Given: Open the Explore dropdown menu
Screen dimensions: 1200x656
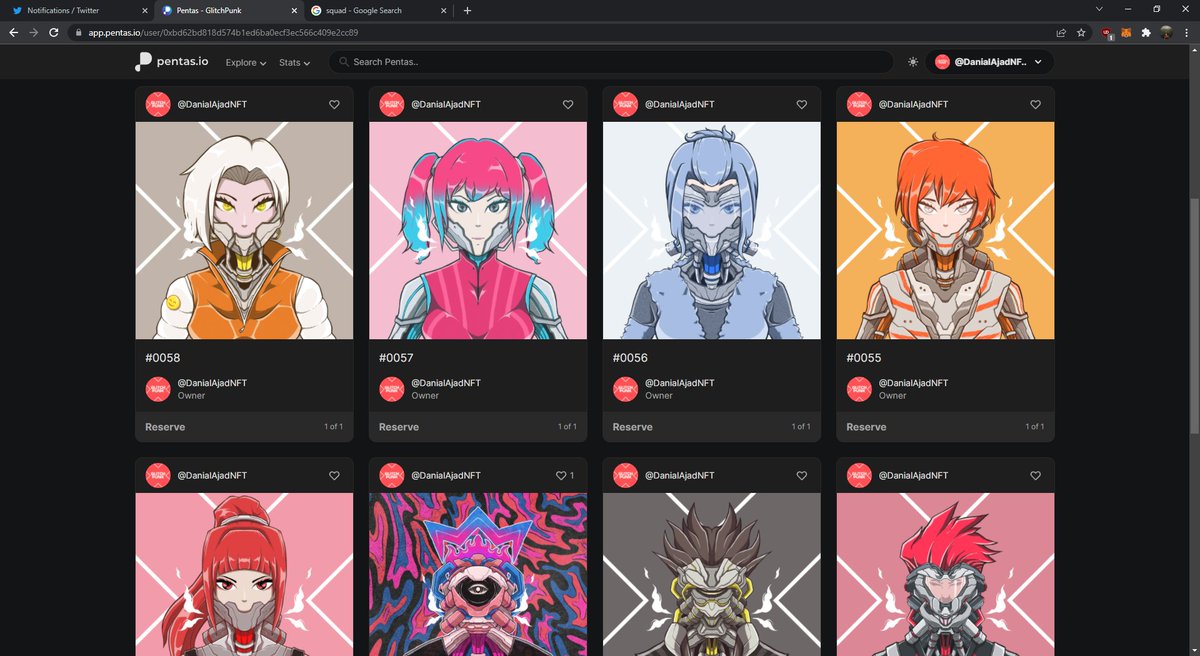Looking at the screenshot, I should coord(244,62).
